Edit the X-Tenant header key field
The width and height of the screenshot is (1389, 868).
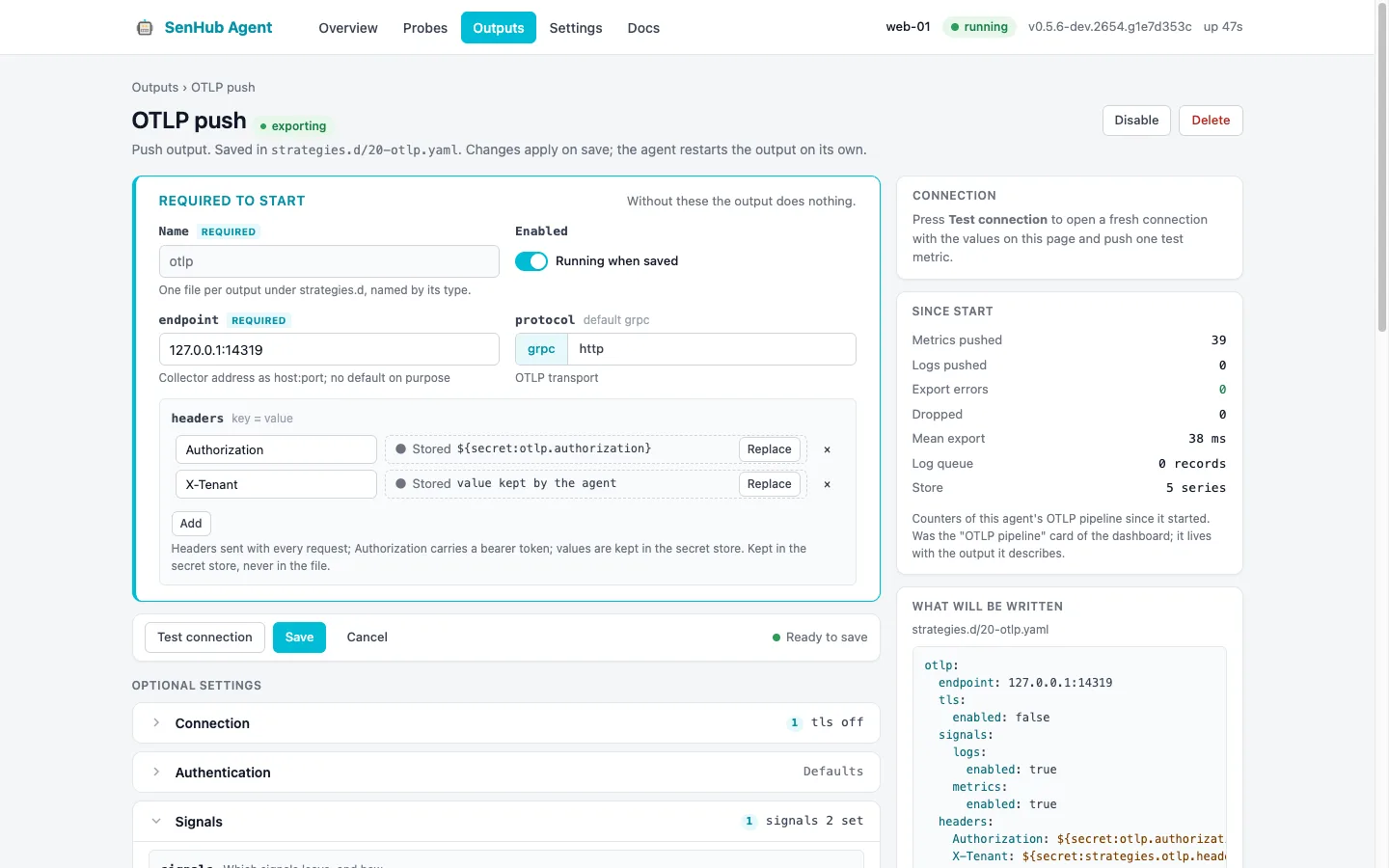coord(276,484)
